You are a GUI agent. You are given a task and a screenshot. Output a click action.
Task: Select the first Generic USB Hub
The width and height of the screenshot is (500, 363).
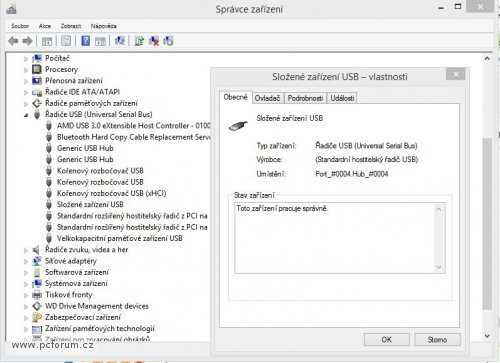pos(85,148)
